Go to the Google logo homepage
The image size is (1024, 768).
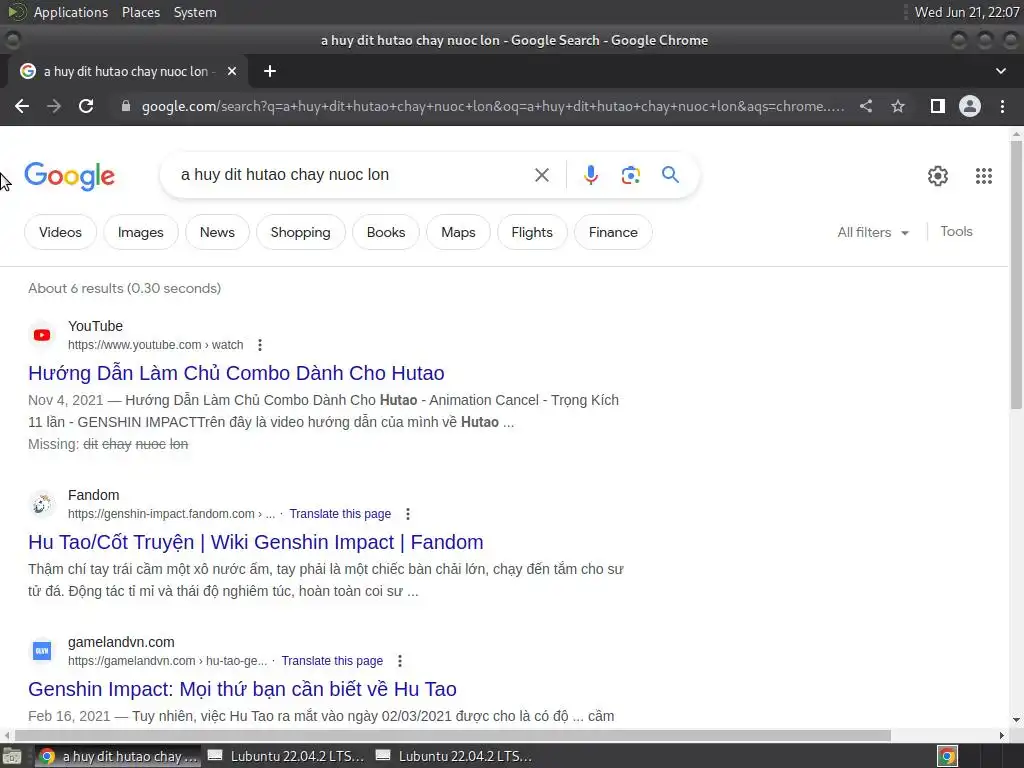coord(69,176)
